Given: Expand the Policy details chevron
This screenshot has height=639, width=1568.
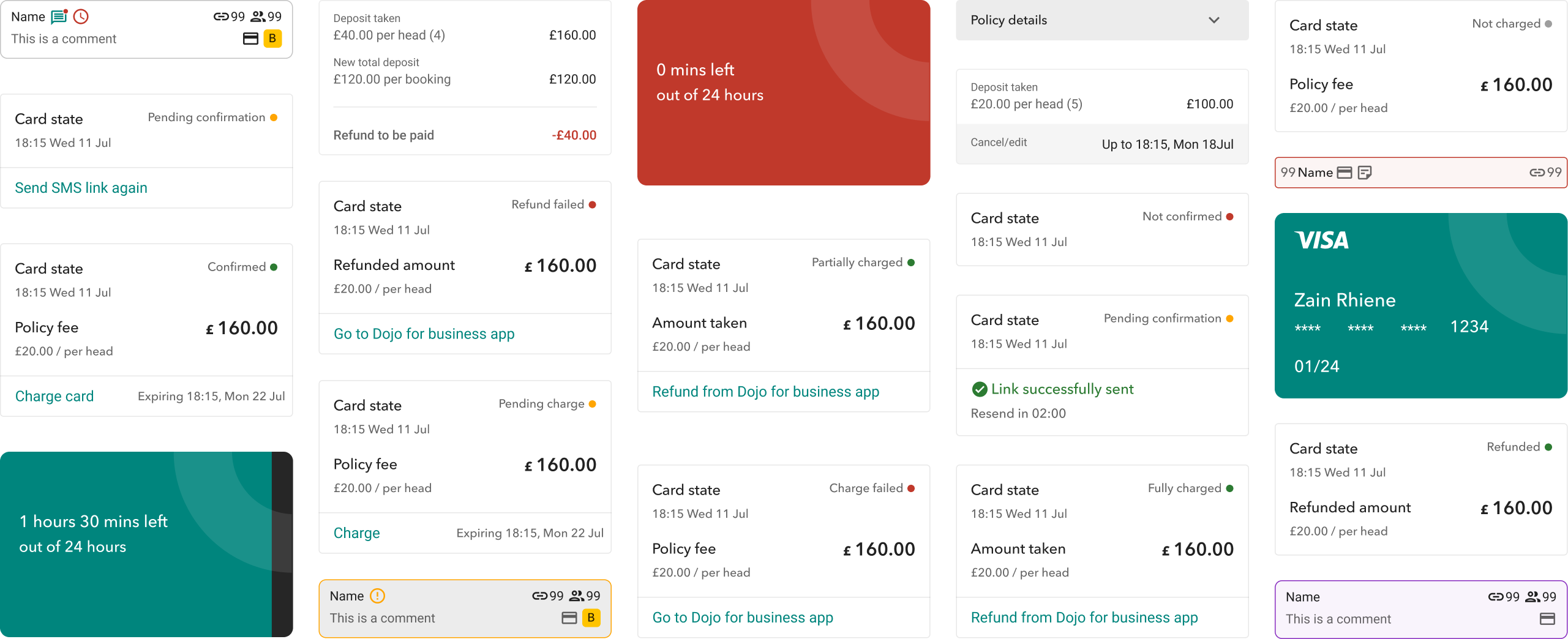Looking at the screenshot, I should tap(1214, 20).
